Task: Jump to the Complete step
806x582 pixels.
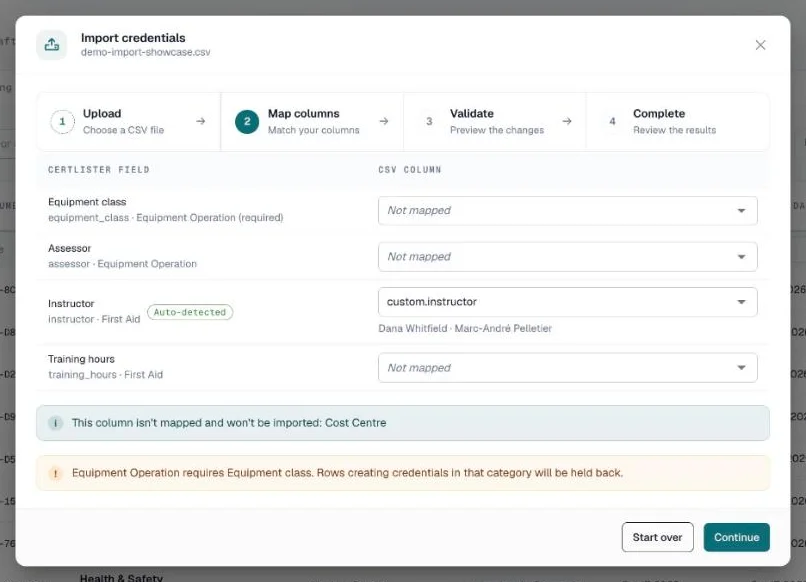Action: pos(677,122)
